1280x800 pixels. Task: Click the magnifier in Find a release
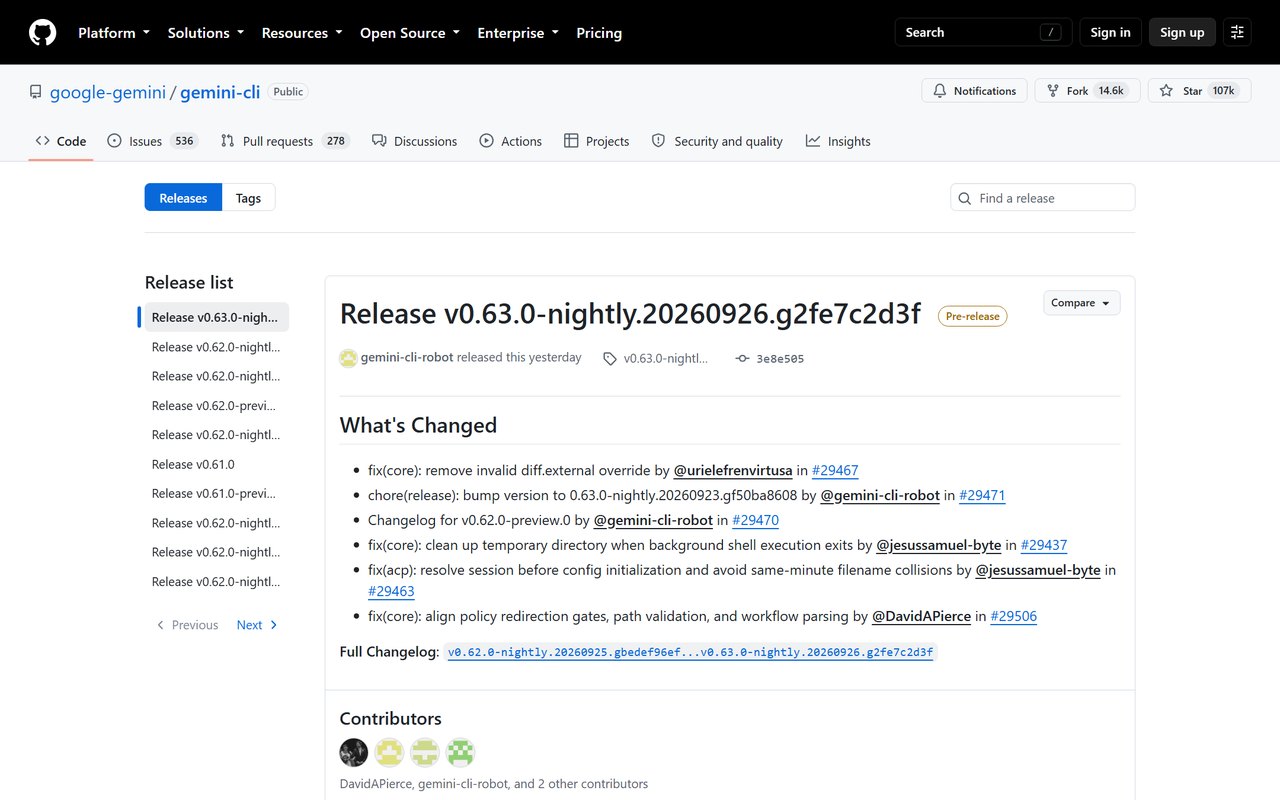click(965, 198)
